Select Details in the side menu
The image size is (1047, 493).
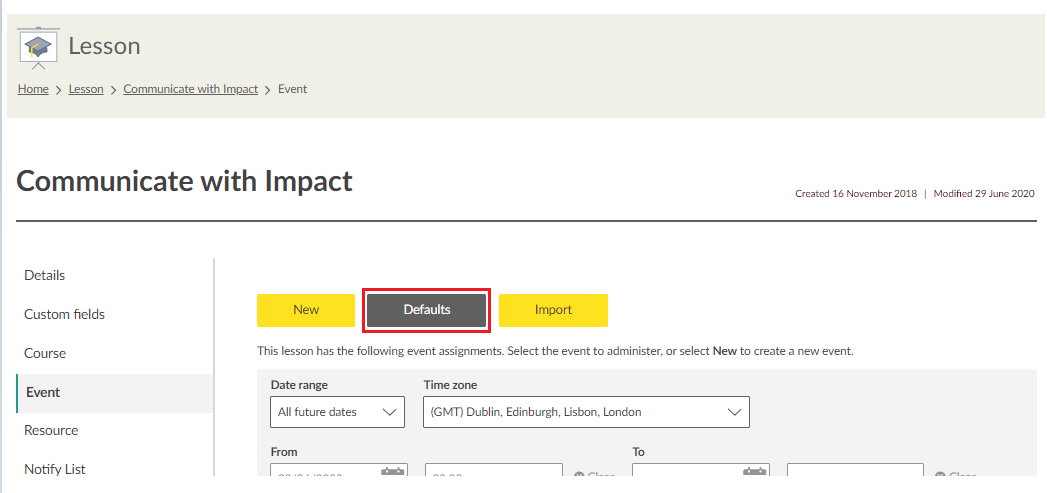coord(45,275)
